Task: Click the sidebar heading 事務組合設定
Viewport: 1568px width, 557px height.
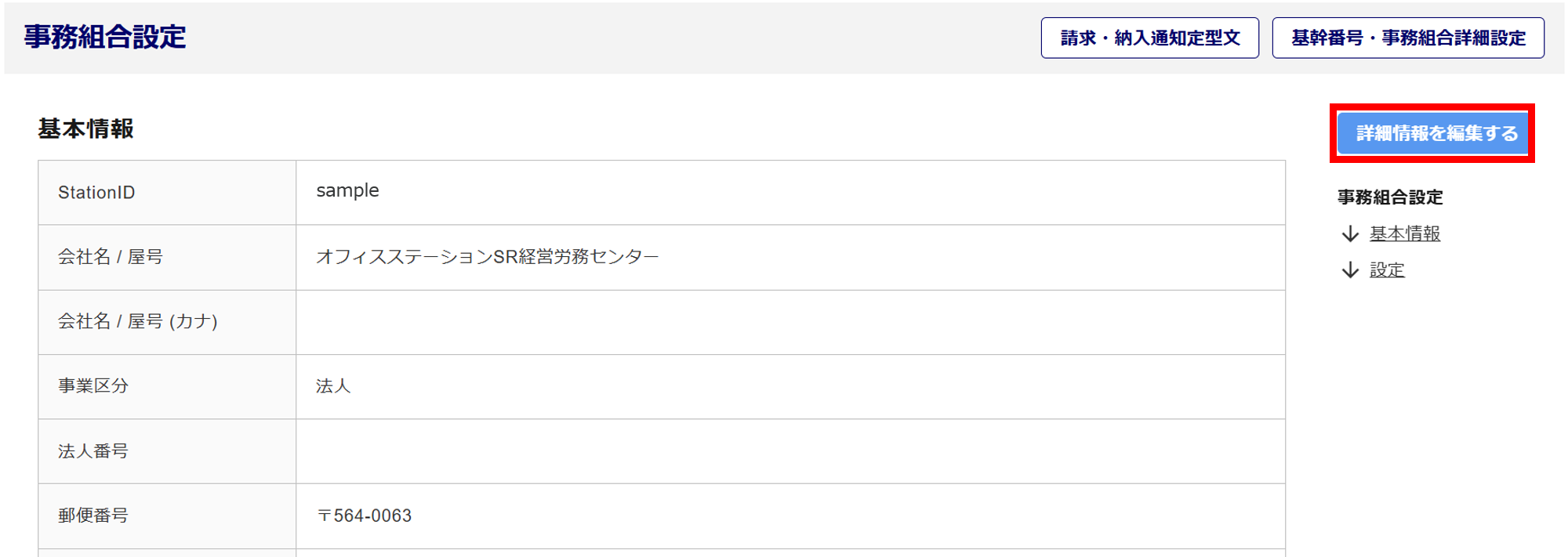Action: tap(1390, 197)
